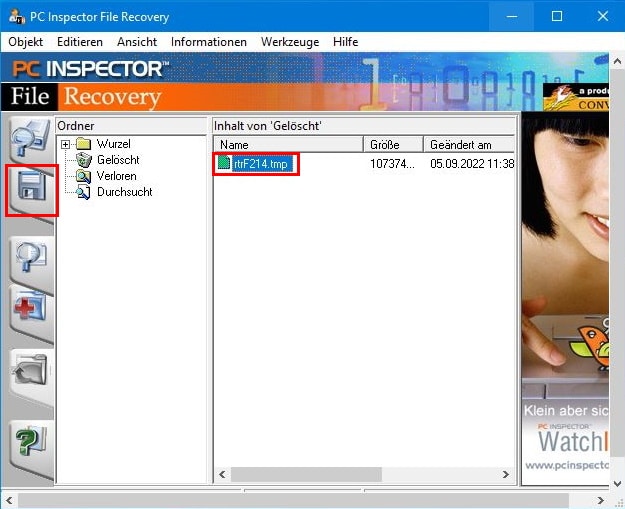Sort by the Name column header
Screen dimensions: 625x509
point(289,144)
